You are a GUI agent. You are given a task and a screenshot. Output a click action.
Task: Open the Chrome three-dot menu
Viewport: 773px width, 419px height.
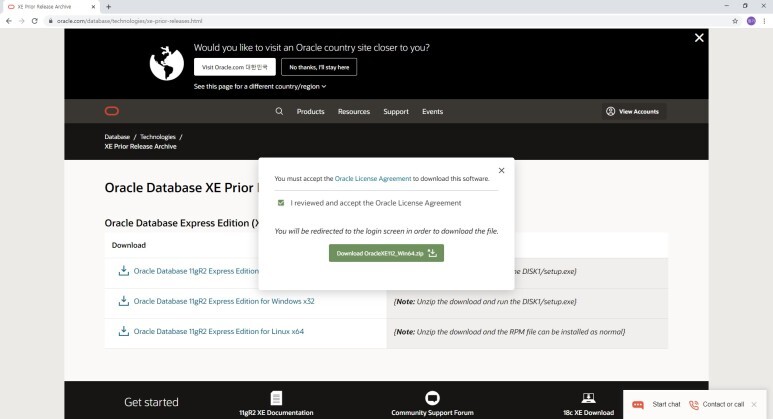(765, 21)
